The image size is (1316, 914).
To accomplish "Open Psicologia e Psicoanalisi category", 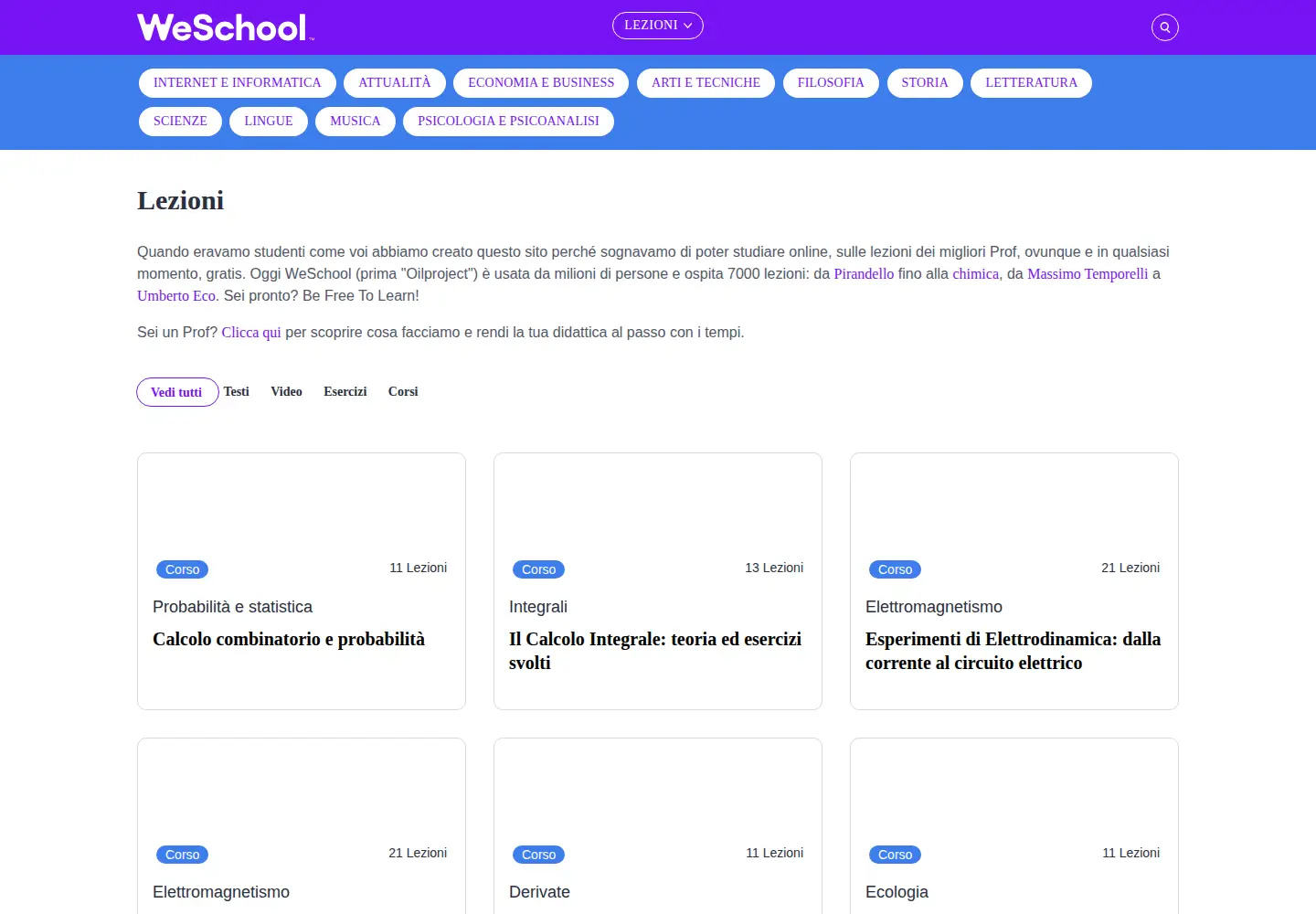I will [508, 122].
